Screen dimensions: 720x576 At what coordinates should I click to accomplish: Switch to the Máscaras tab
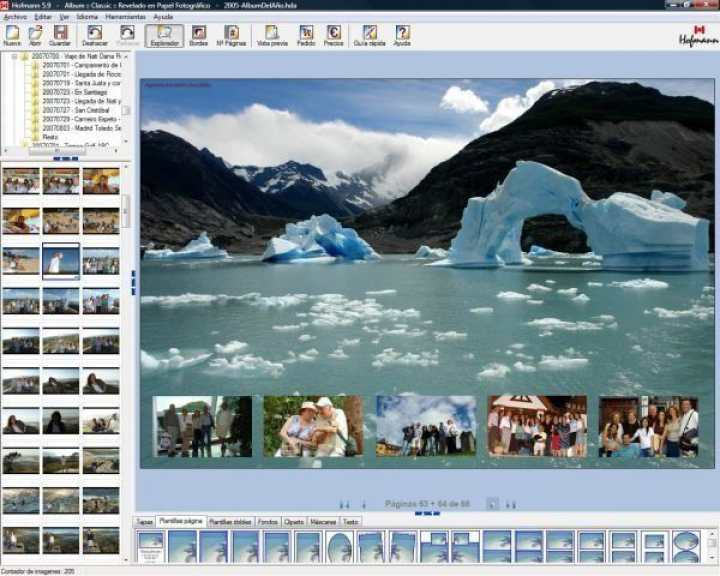pos(323,522)
